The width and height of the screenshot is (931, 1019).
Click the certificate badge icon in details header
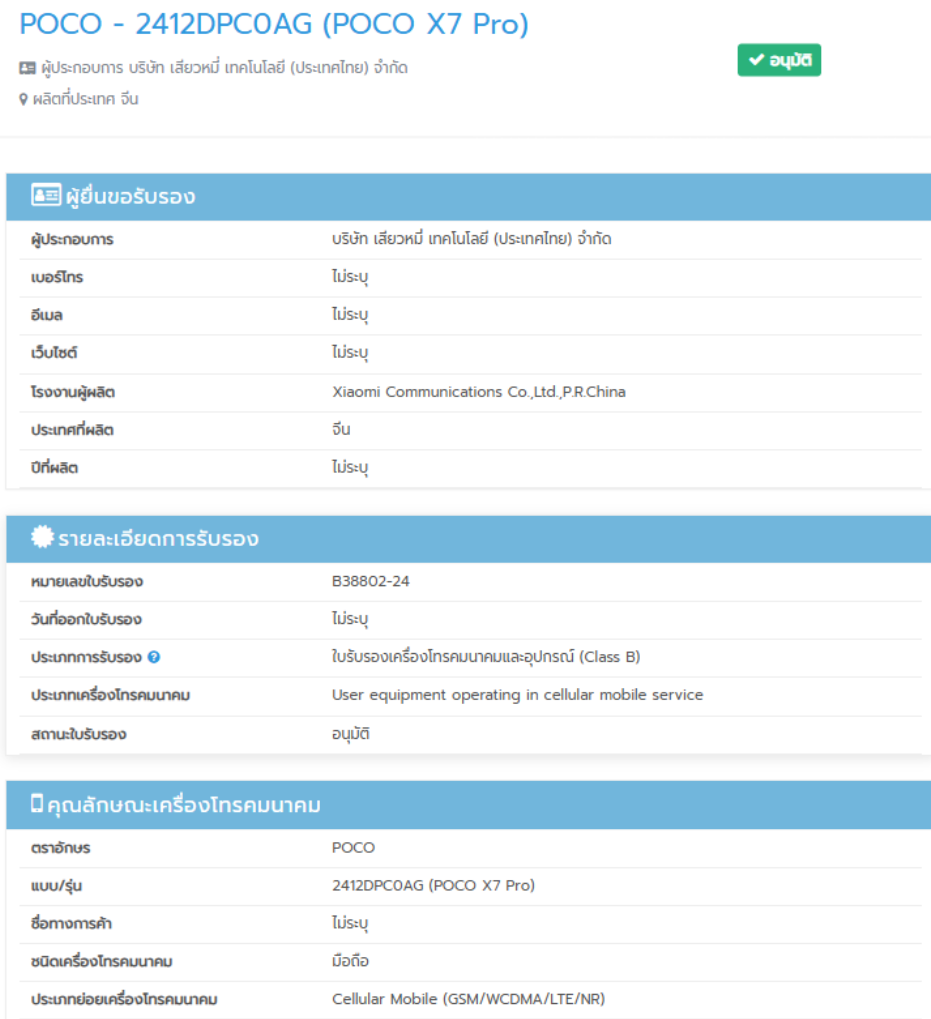42,537
